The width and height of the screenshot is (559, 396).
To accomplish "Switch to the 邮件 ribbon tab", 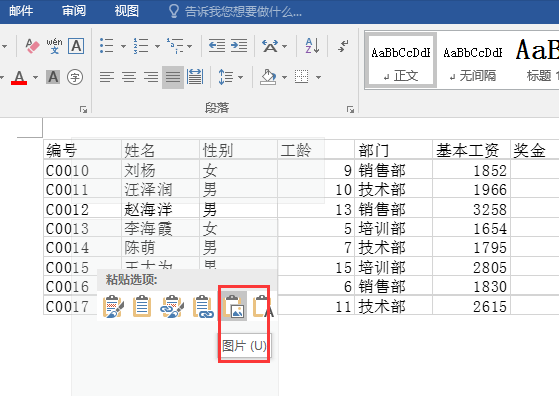I will [21, 11].
